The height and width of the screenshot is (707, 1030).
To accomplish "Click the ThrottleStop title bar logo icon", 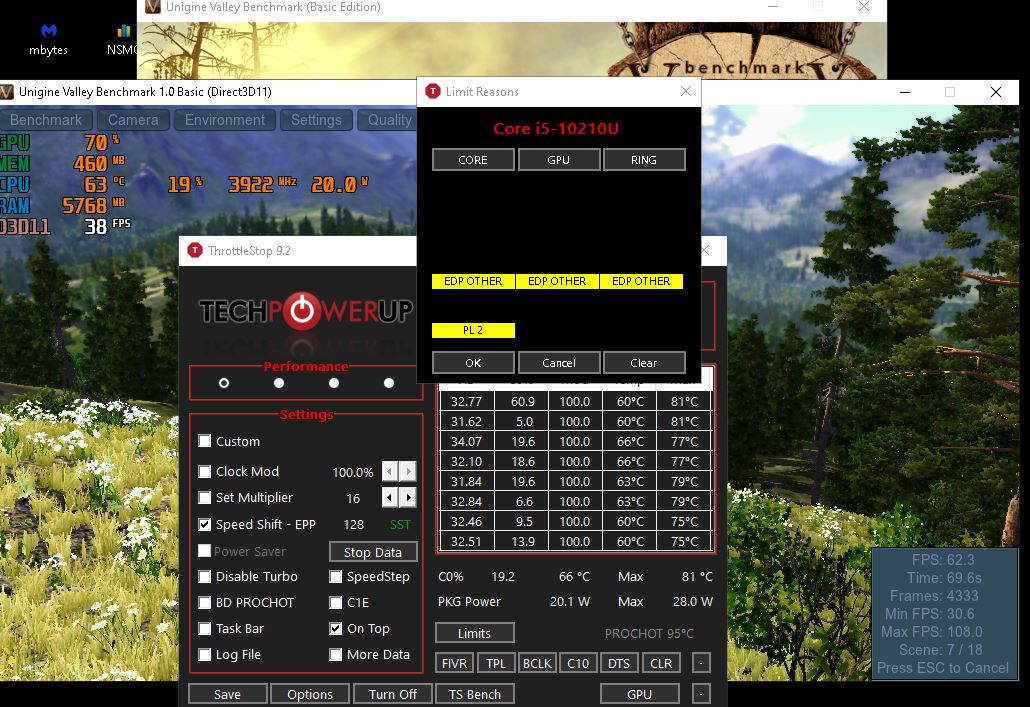I will tap(195, 250).
